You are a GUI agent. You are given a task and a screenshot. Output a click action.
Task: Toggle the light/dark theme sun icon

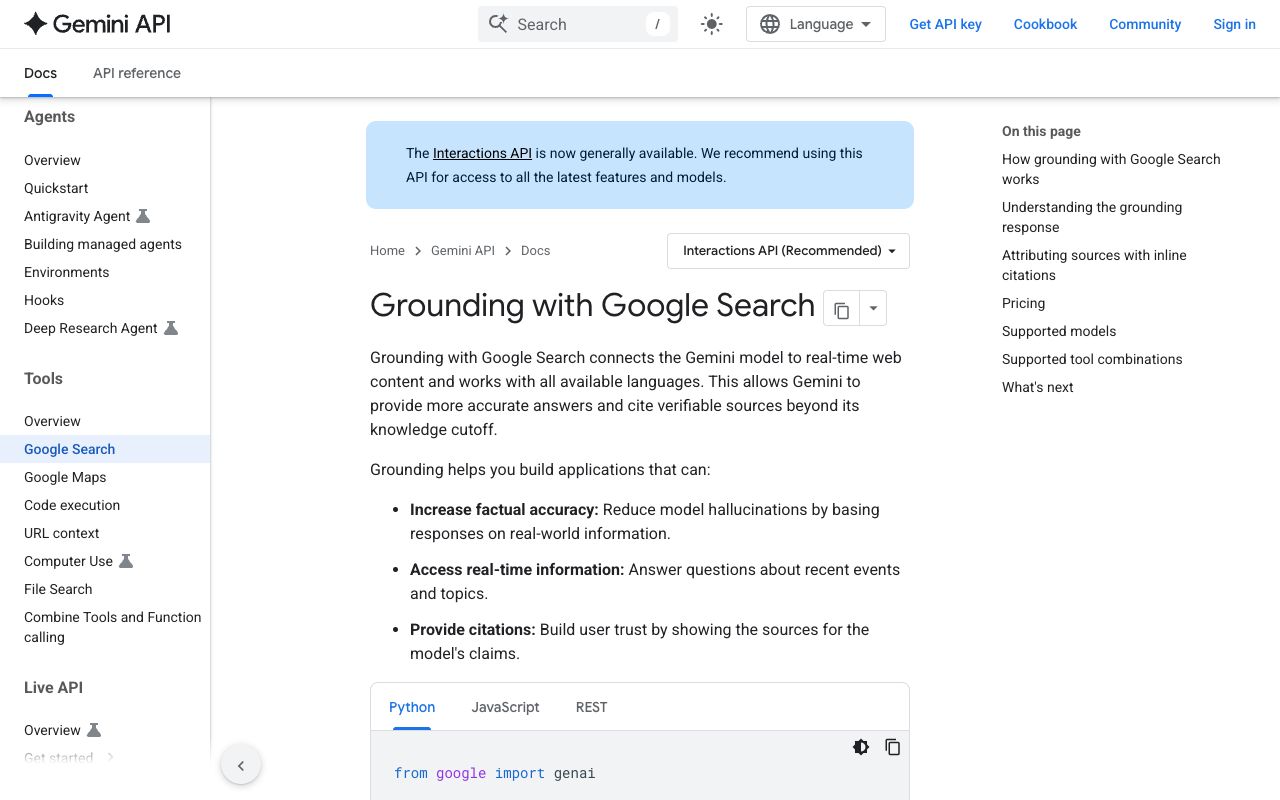tap(712, 24)
